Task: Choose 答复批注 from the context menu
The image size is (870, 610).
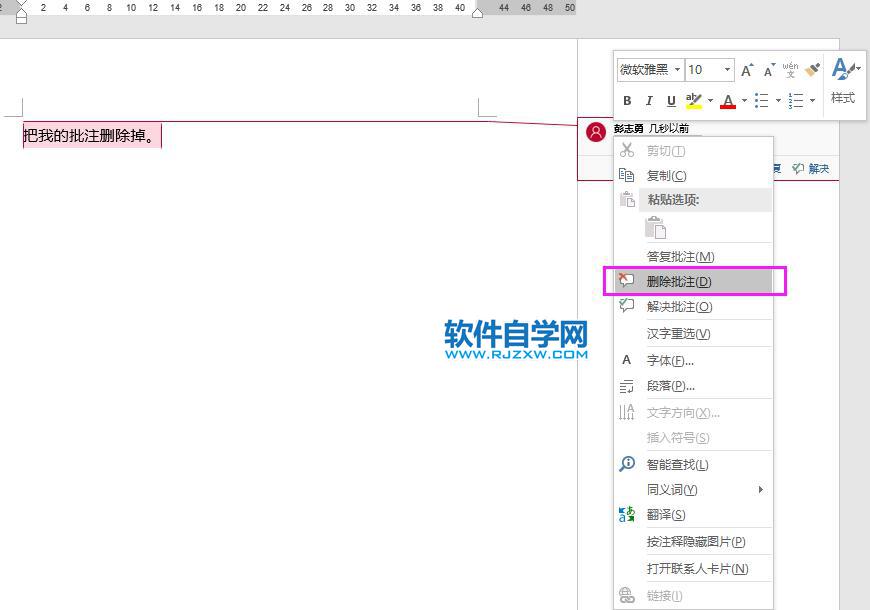Action: pos(677,256)
